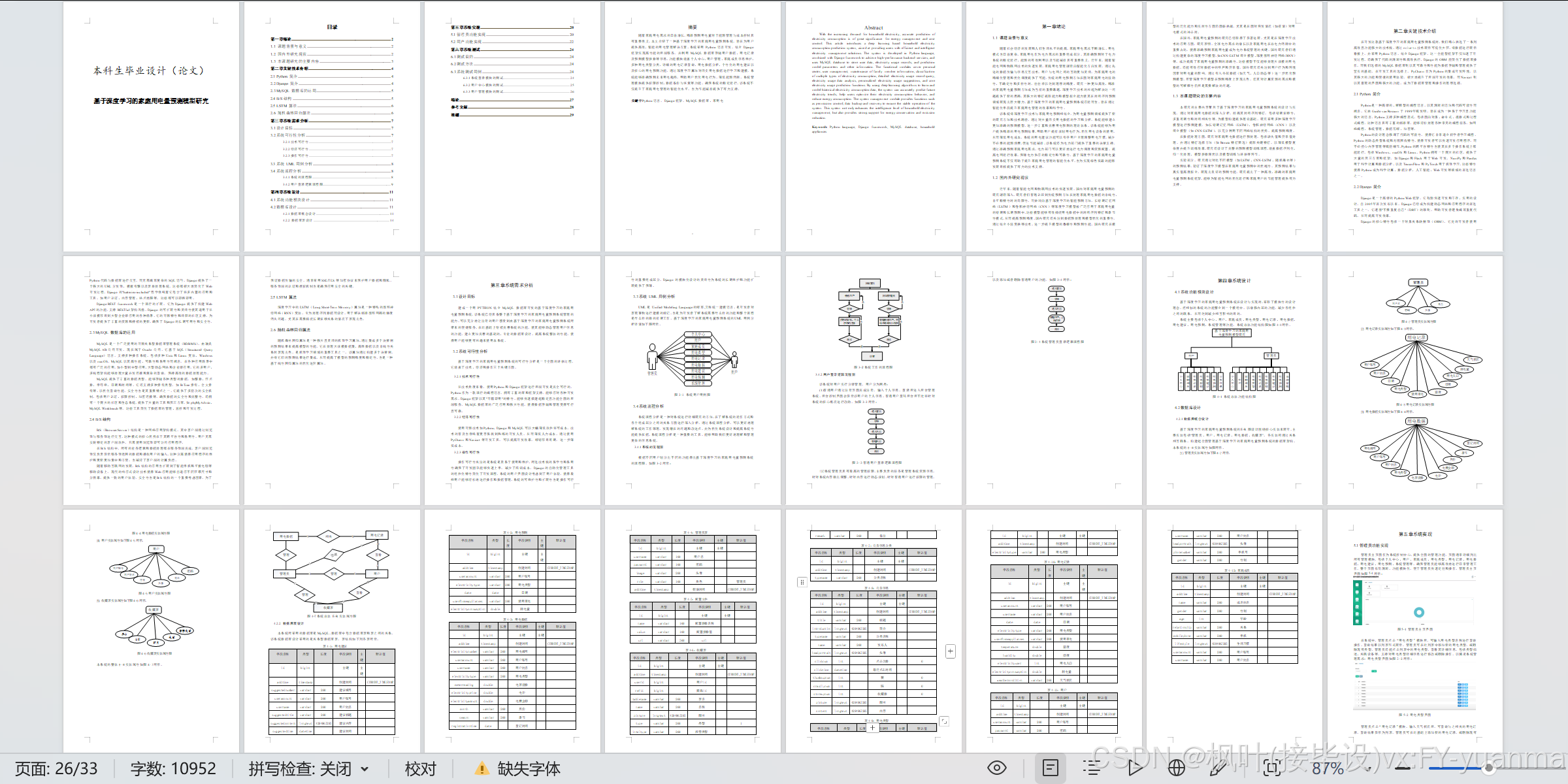Select the thesis cover page thumbnail
Screen dimensions: 1568x784
[x=151, y=126]
